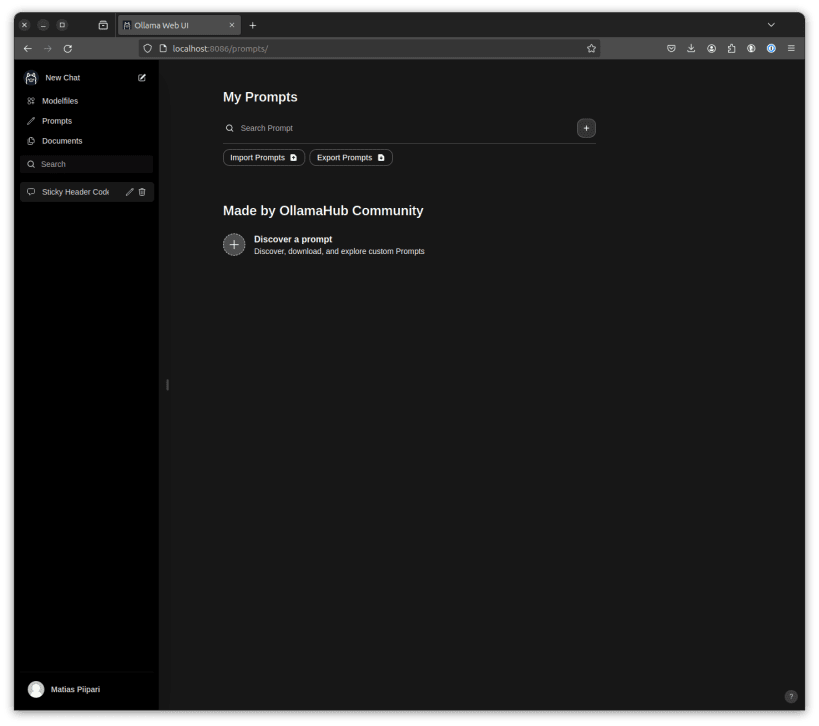Delete the Sticky Header Code chat

click(x=141, y=191)
